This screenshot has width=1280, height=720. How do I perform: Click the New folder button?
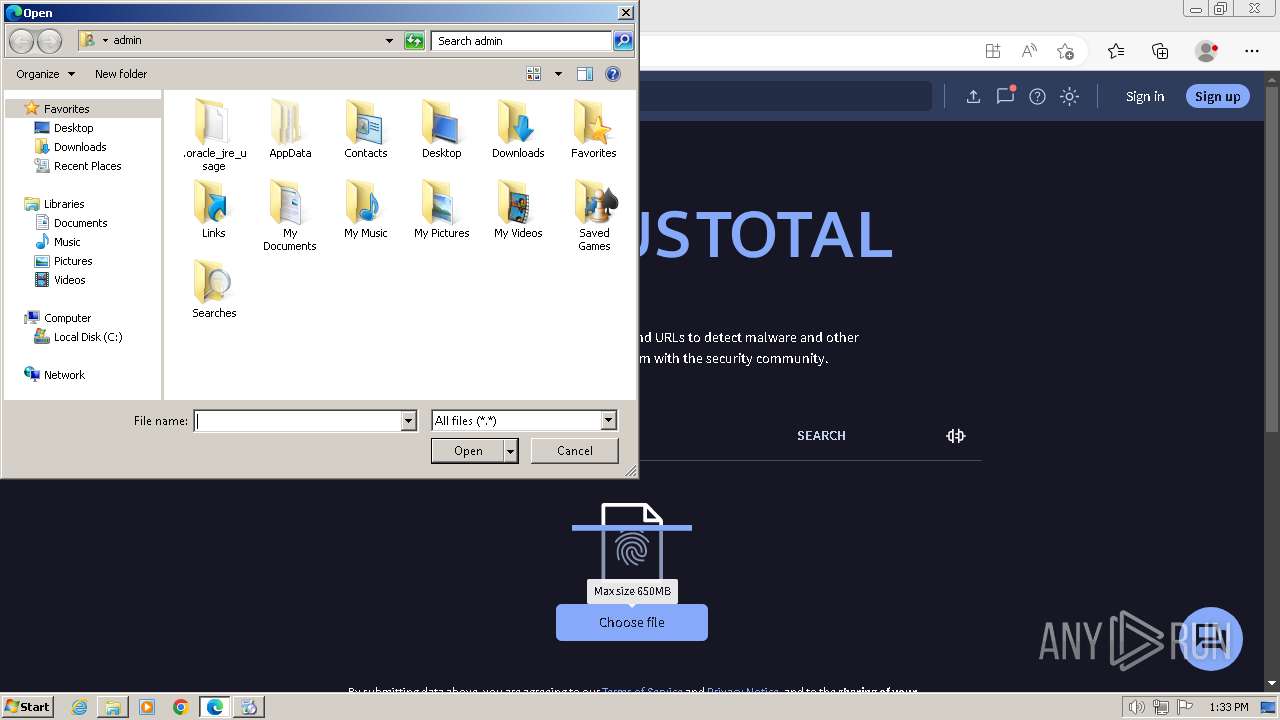[x=121, y=74]
